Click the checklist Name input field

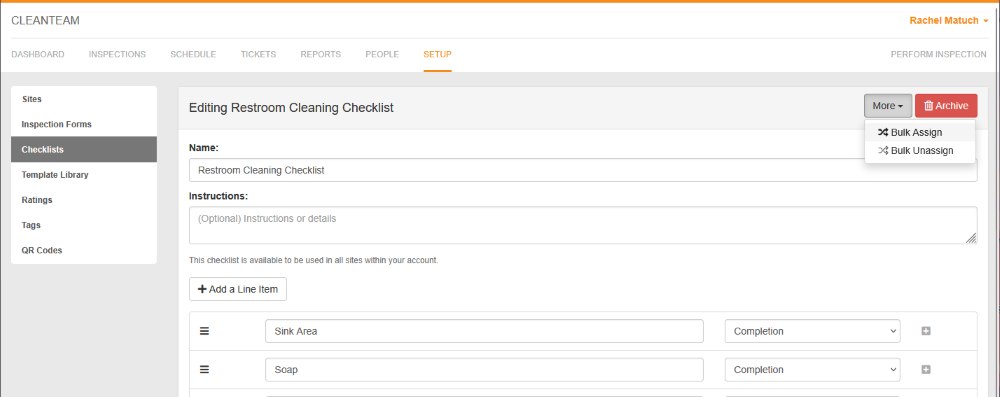tap(583, 170)
